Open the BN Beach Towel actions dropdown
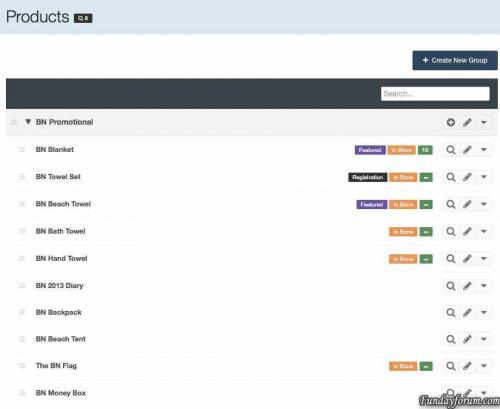Image resolution: width=500 pixels, height=409 pixels. point(484,204)
